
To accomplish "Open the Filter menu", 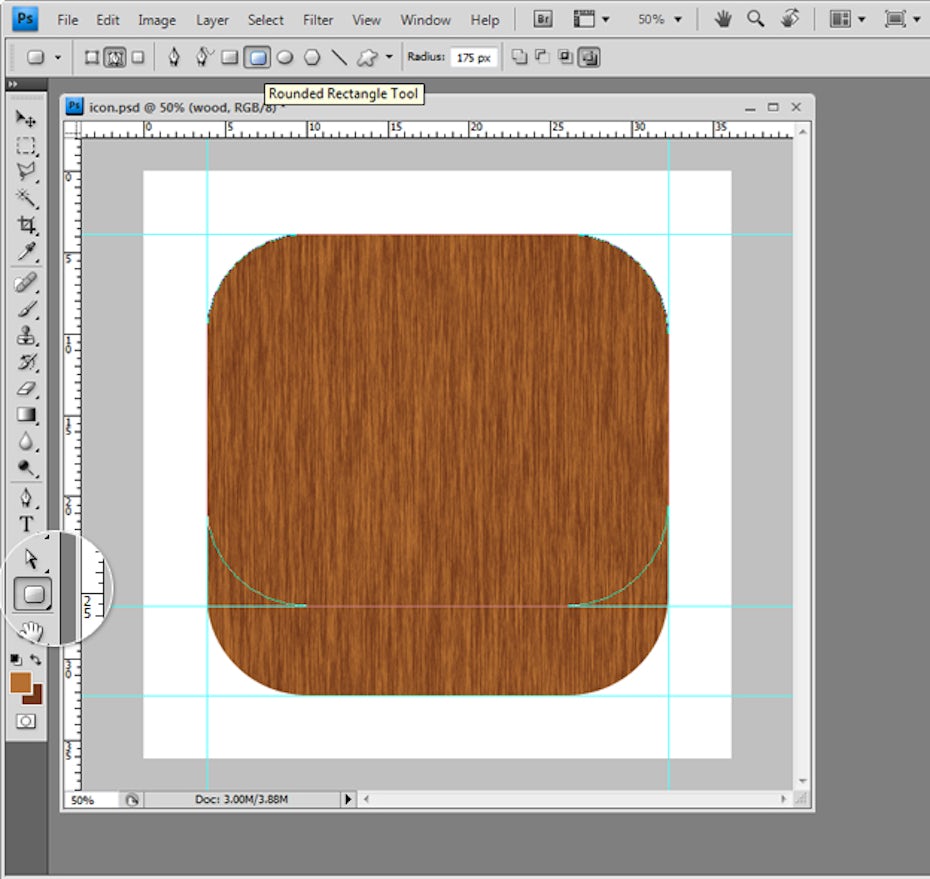I will tap(318, 20).
